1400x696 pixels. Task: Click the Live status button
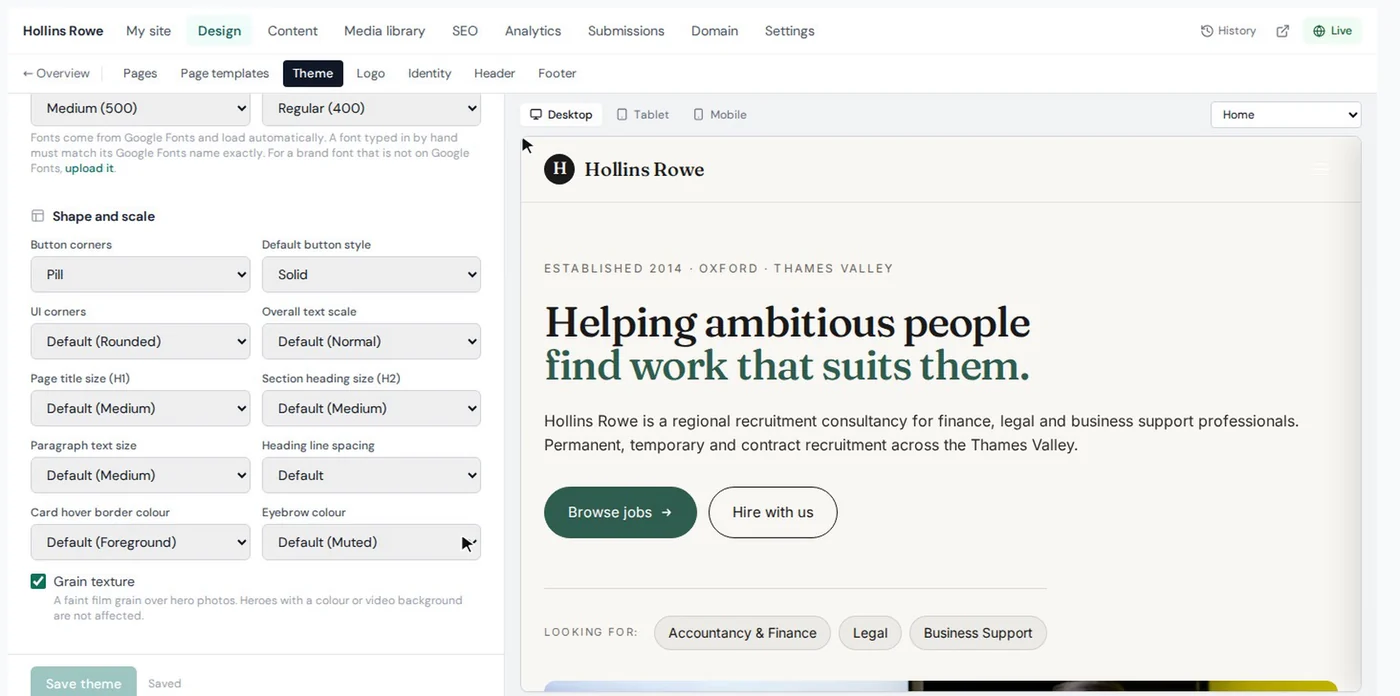tap(1332, 31)
